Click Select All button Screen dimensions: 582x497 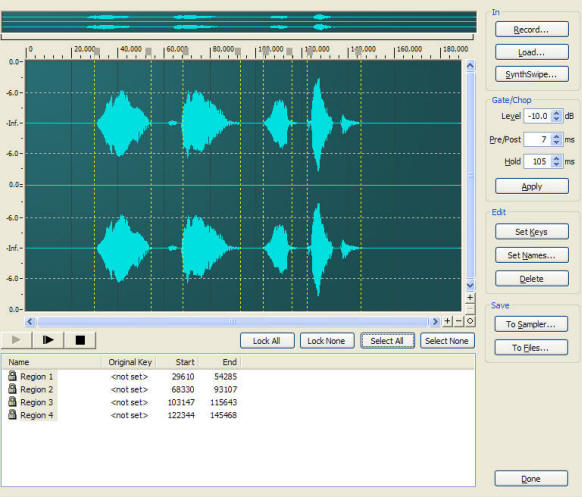[387, 341]
